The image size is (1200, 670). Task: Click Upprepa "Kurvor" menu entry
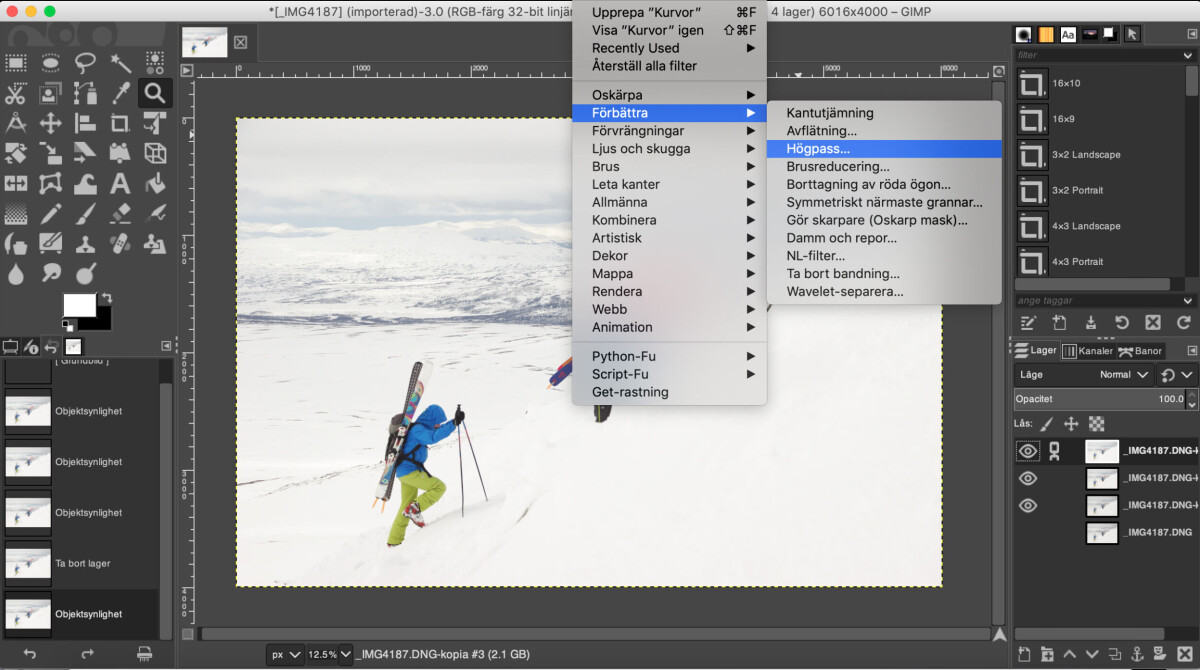point(669,12)
